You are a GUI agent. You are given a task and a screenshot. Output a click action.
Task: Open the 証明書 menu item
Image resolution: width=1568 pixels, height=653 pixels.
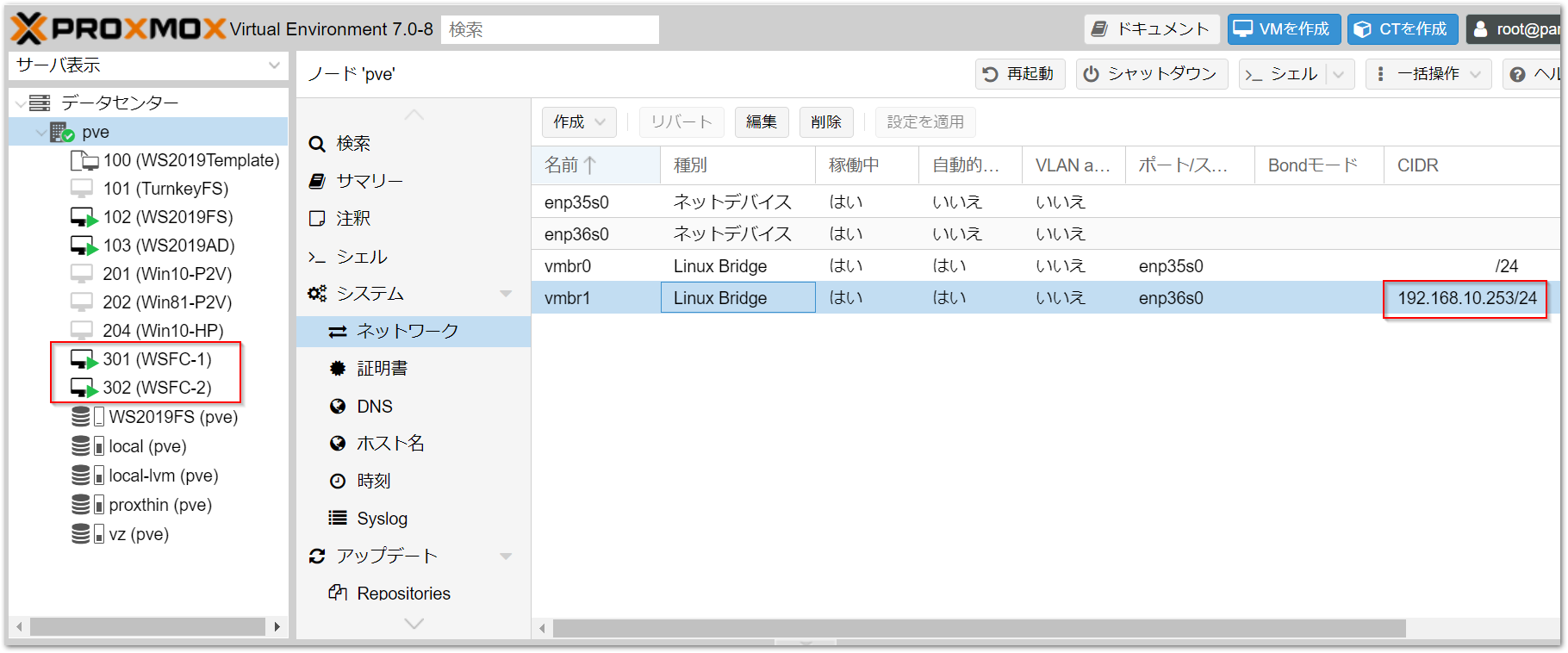tap(414, 369)
